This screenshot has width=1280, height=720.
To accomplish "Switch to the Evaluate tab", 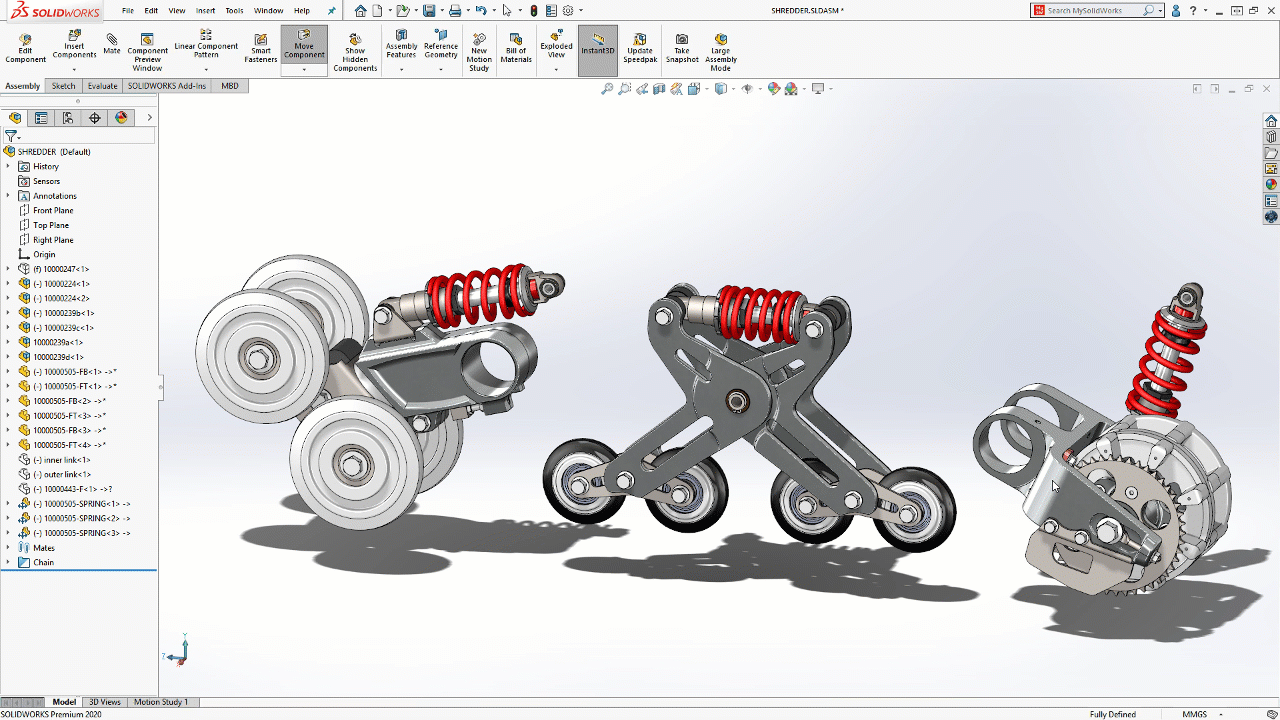I will tap(102, 86).
